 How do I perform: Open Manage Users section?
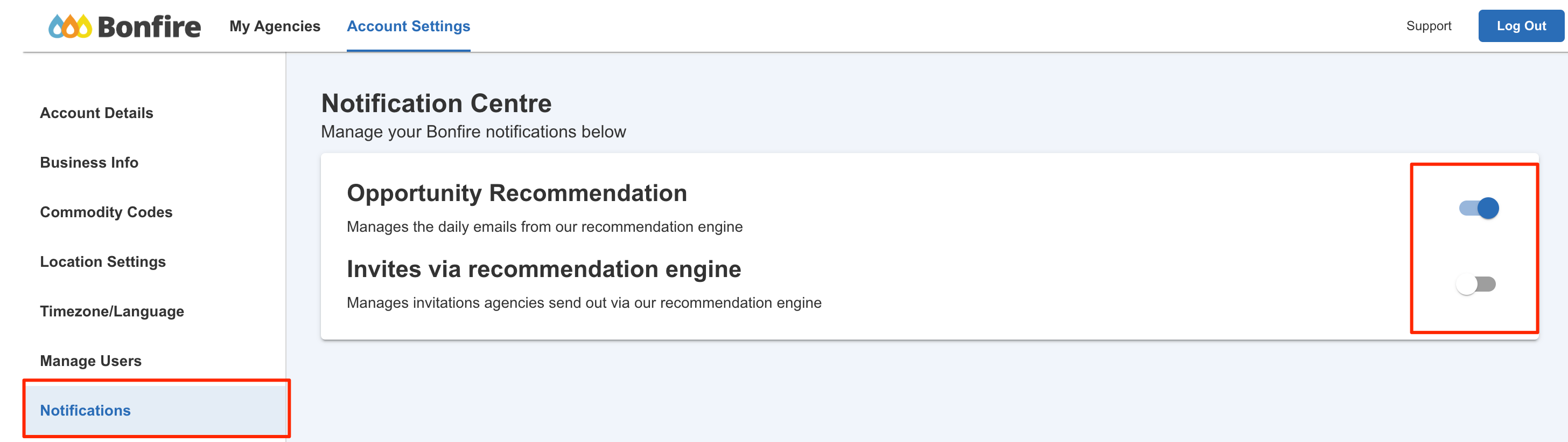pos(90,361)
